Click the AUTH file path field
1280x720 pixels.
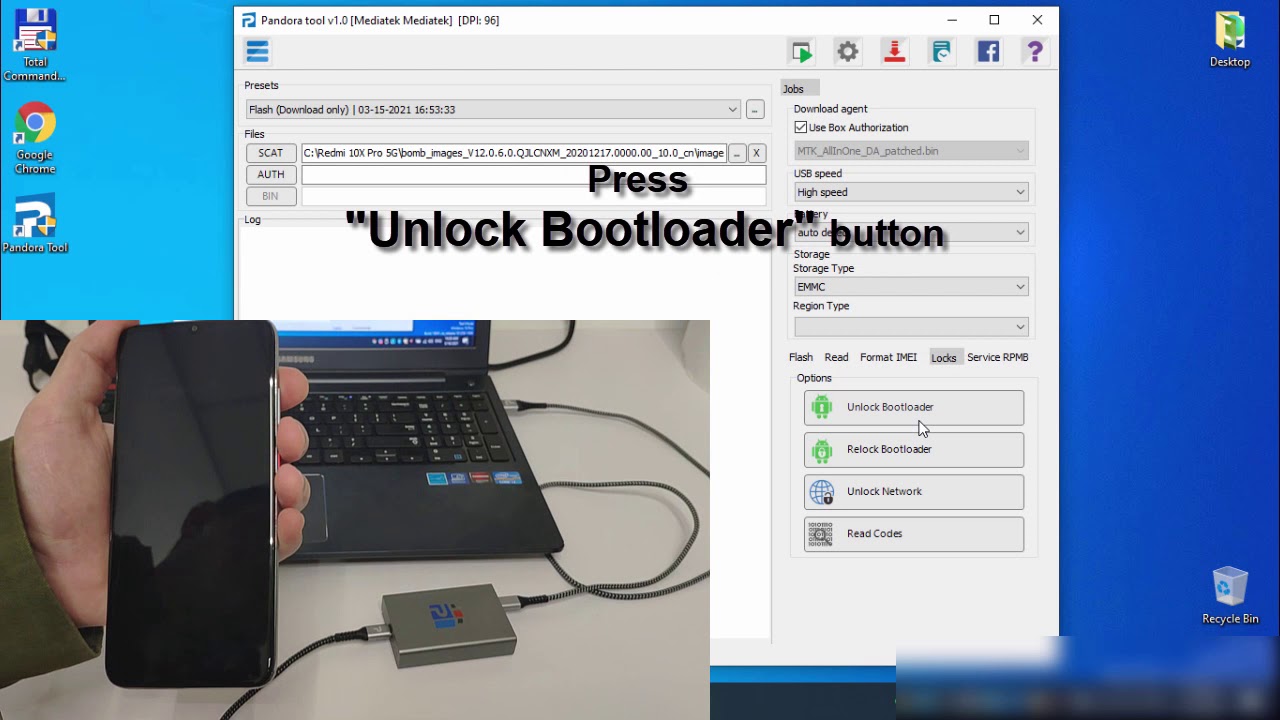[533, 174]
